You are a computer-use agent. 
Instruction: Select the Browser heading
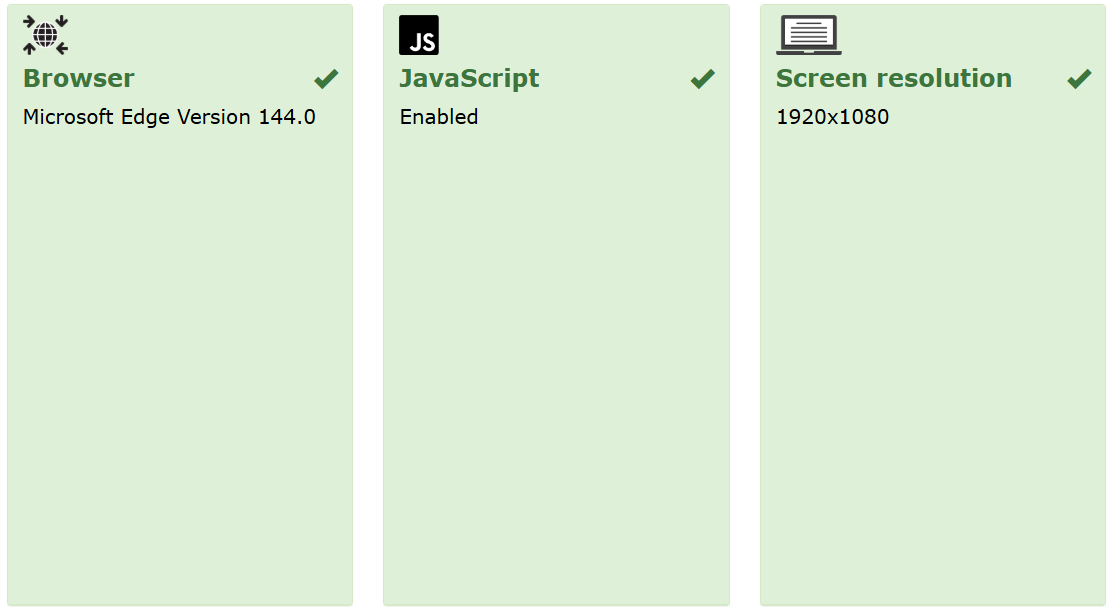(x=78, y=78)
